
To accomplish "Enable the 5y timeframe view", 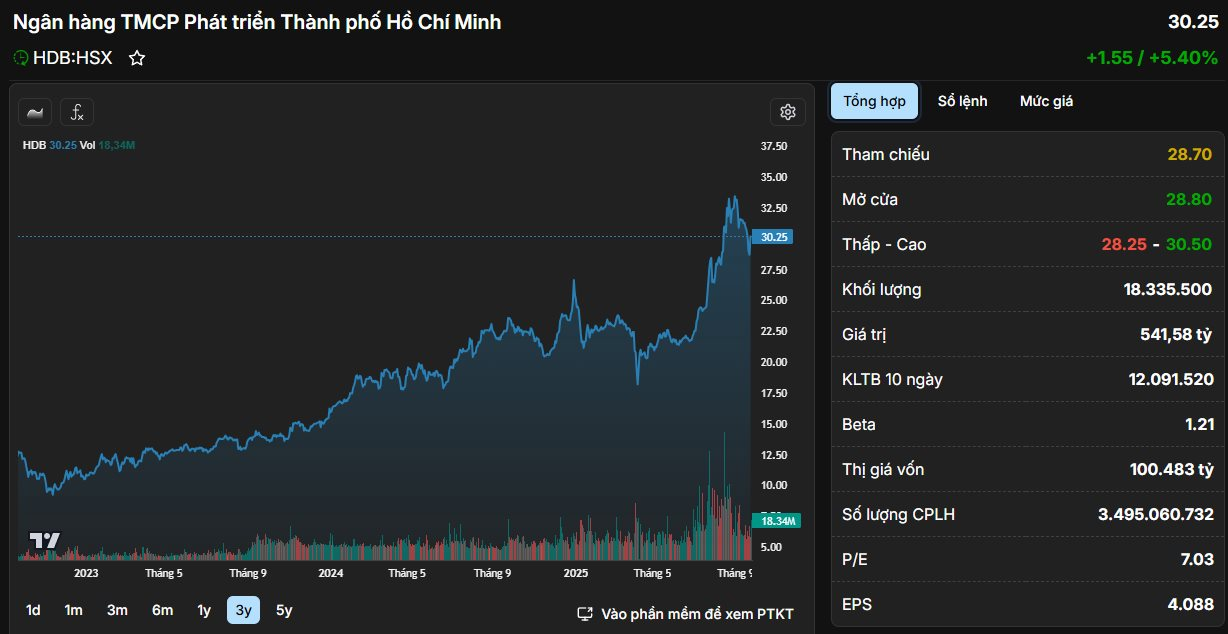I will pos(283,608).
